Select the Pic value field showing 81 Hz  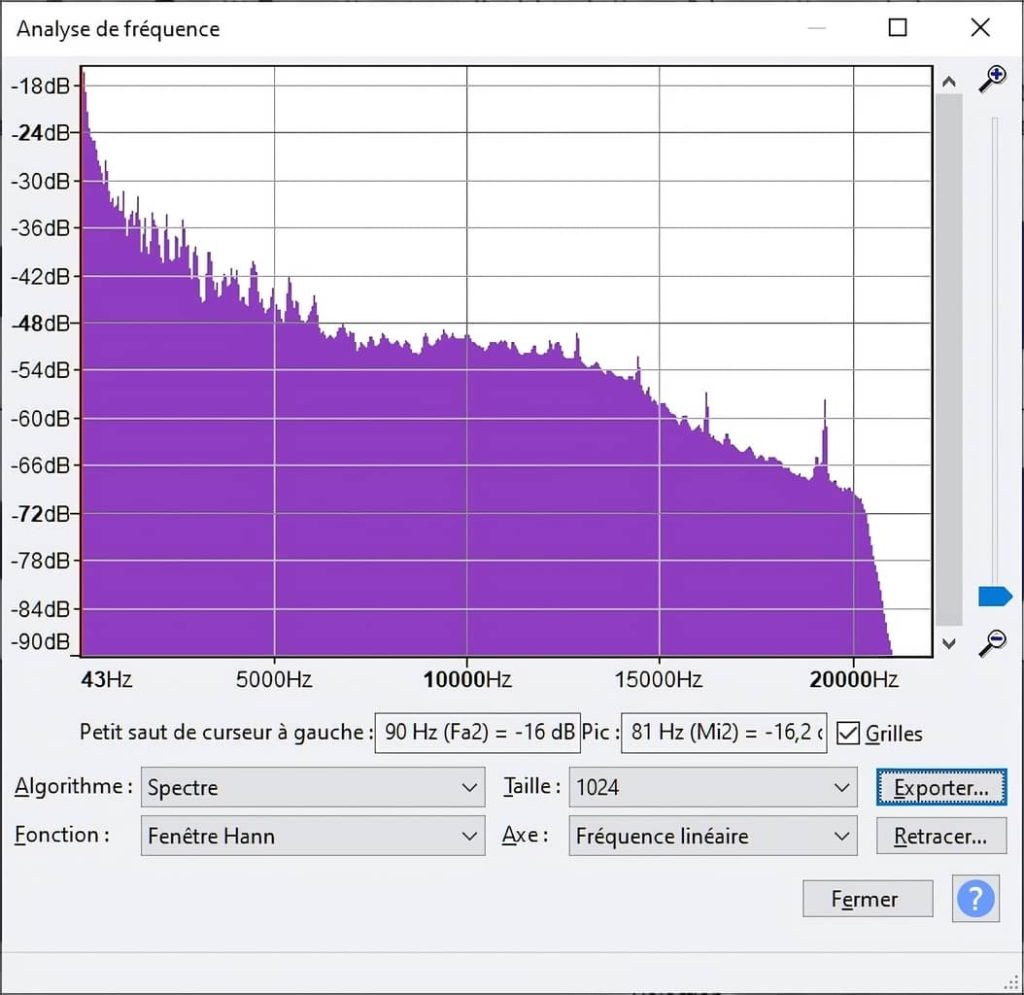(724, 733)
